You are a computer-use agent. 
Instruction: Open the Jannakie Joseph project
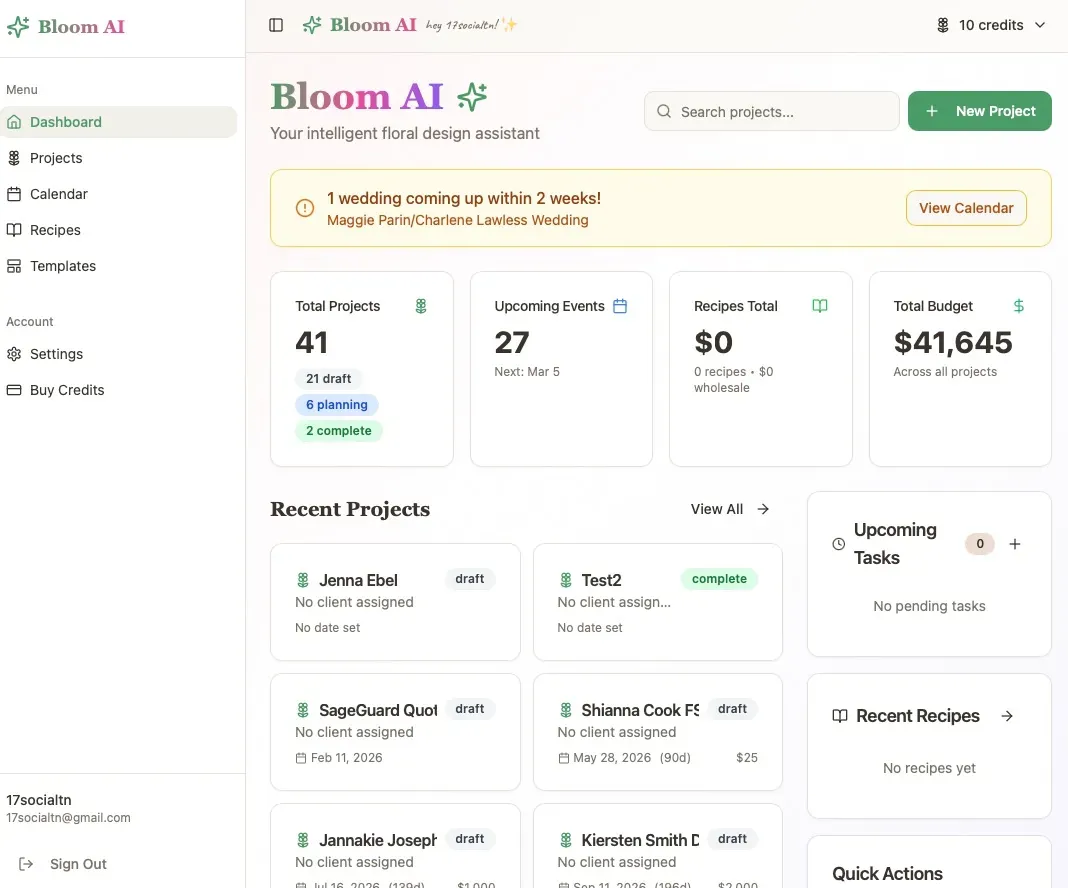[395, 846]
